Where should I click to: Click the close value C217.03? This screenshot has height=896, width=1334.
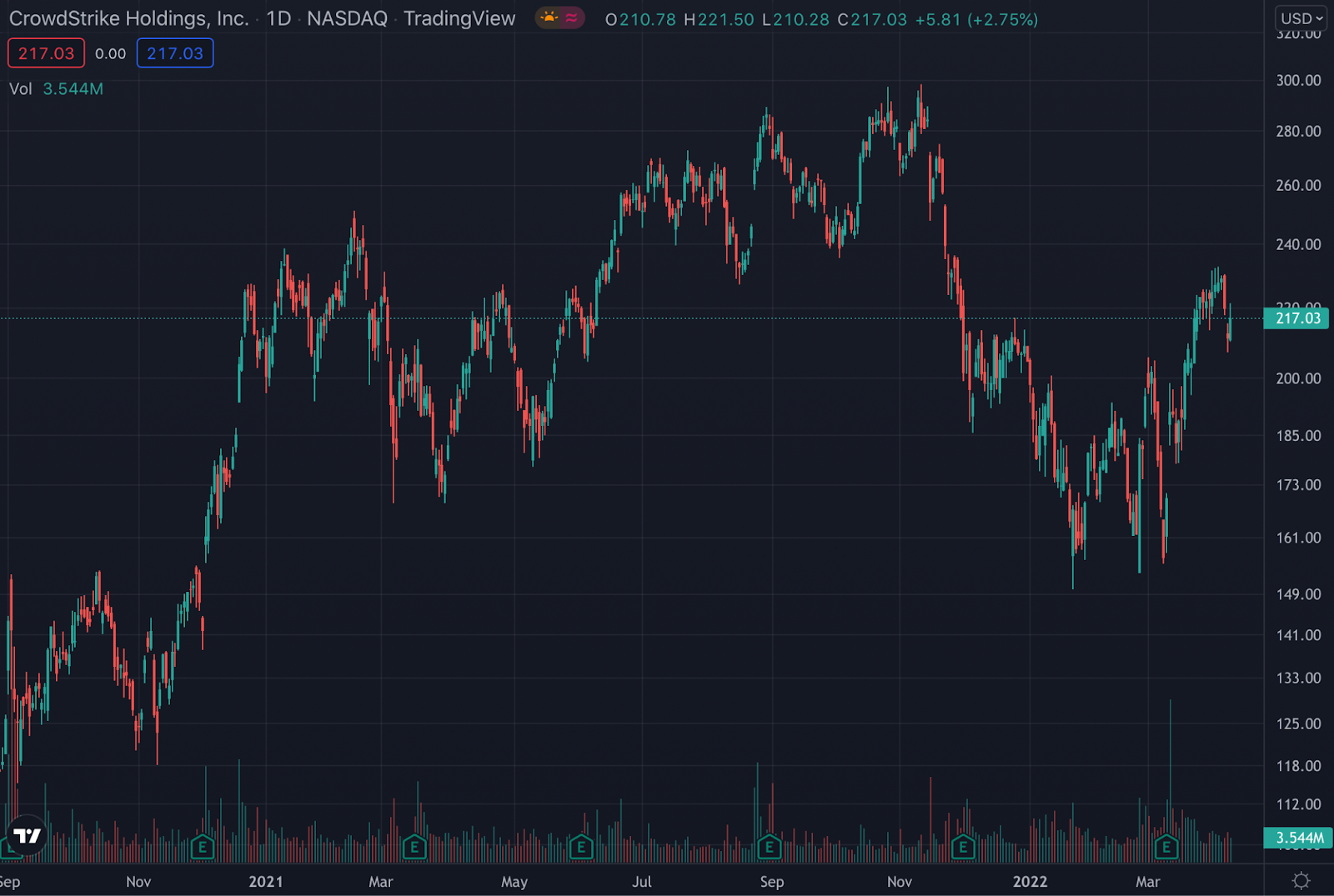[x=872, y=19]
